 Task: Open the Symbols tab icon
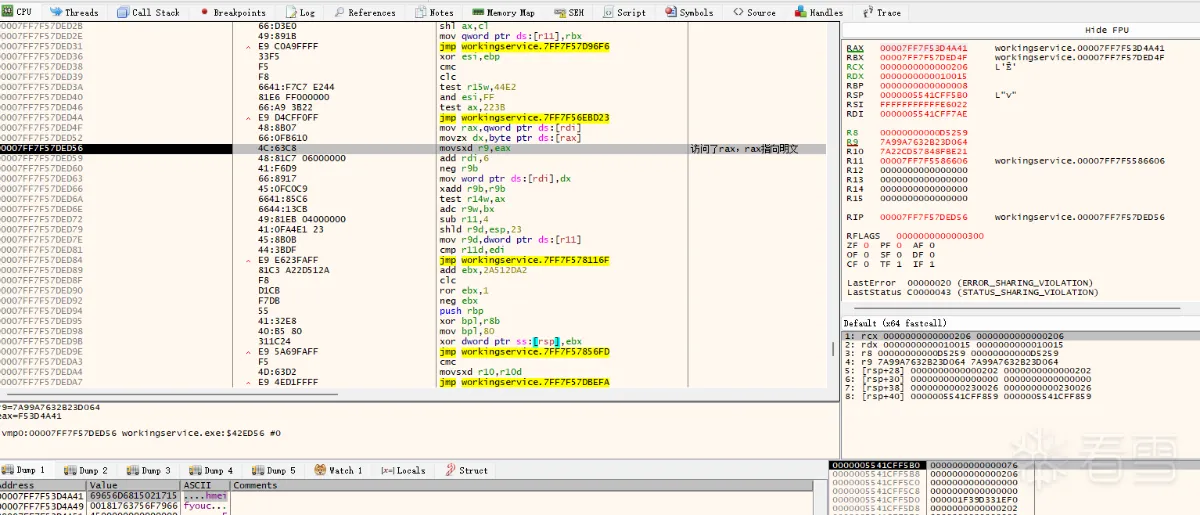coord(671,12)
